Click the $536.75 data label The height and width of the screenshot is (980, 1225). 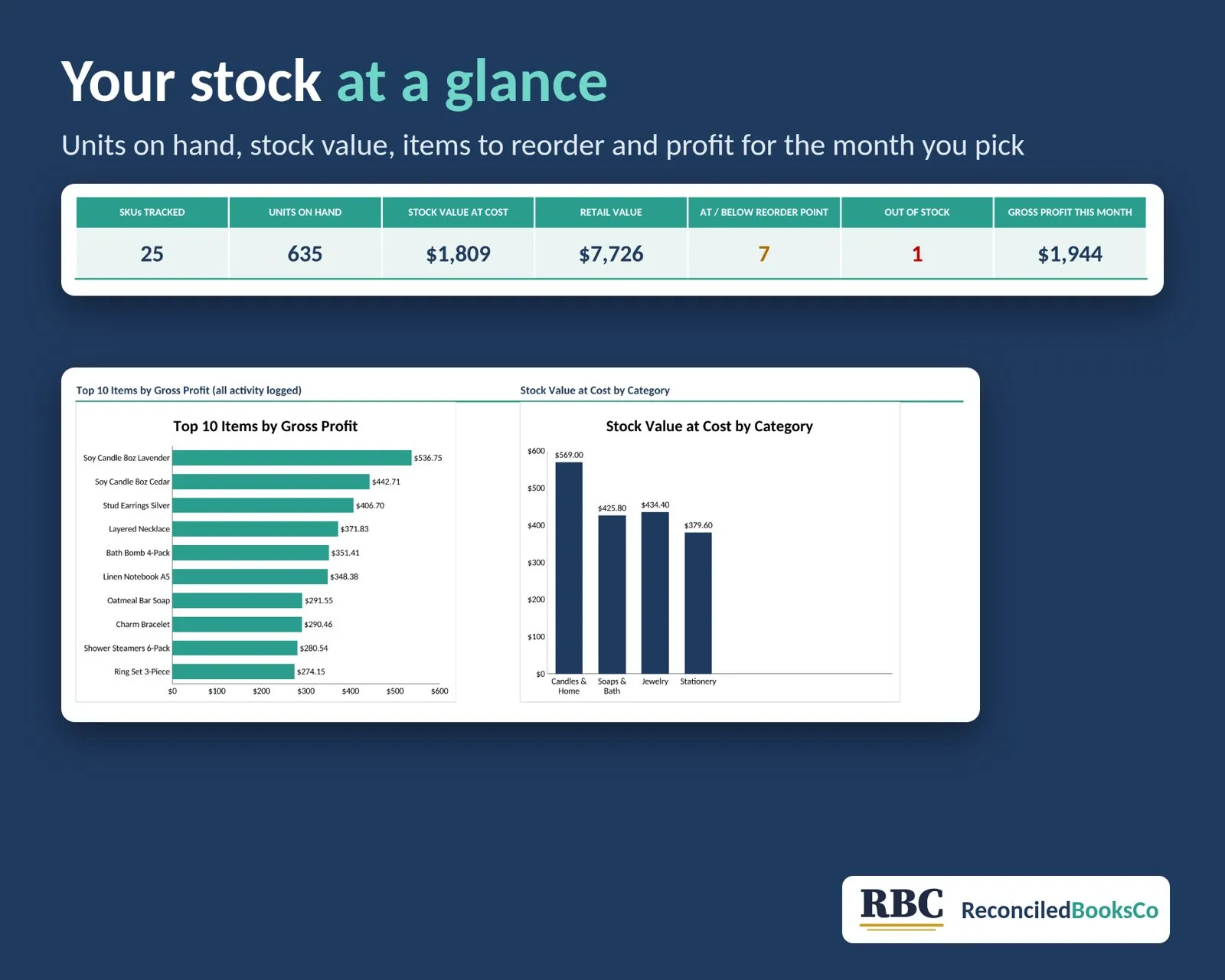click(428, 458)
